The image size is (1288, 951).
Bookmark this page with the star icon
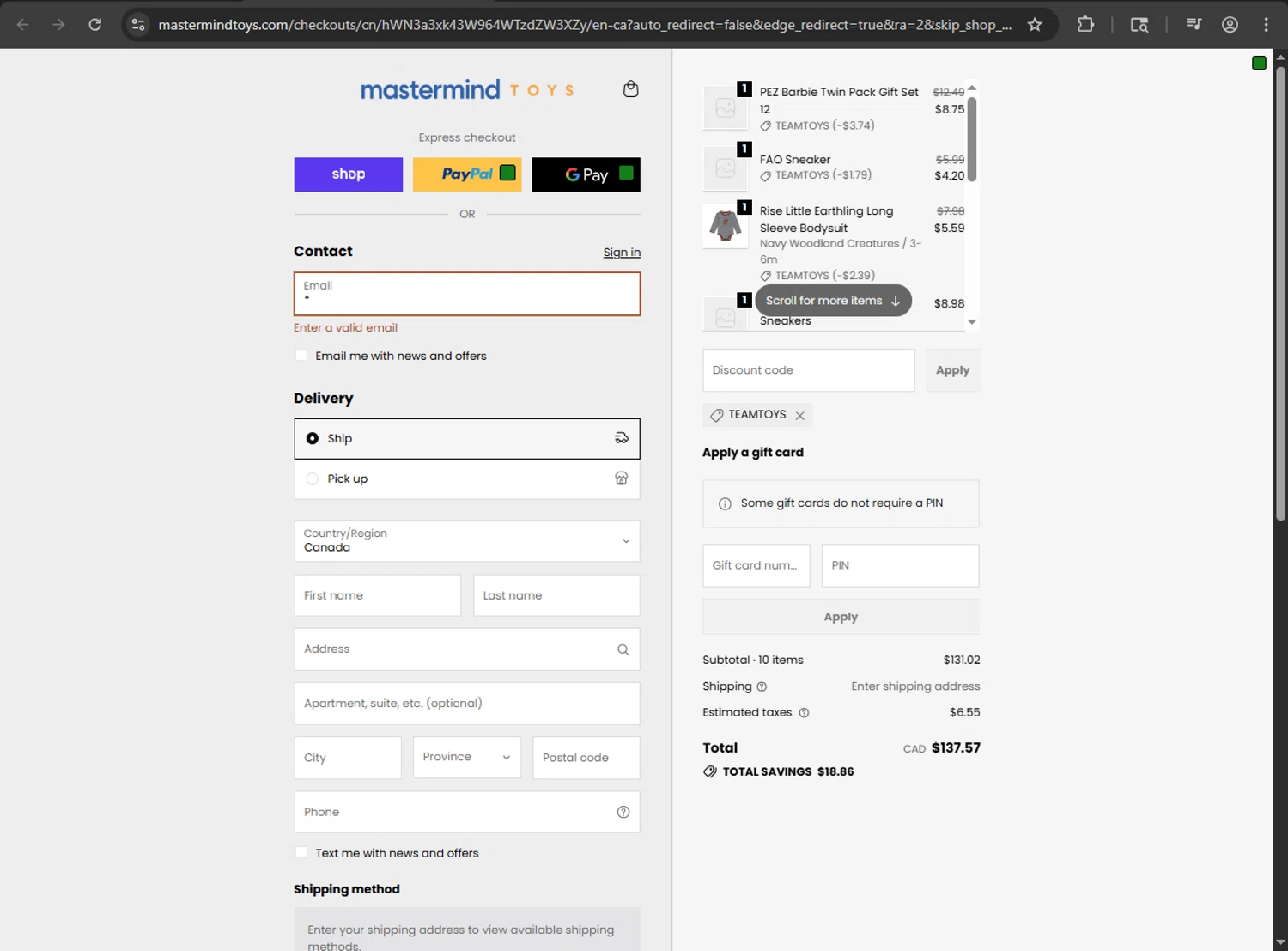coord(1035,24)
